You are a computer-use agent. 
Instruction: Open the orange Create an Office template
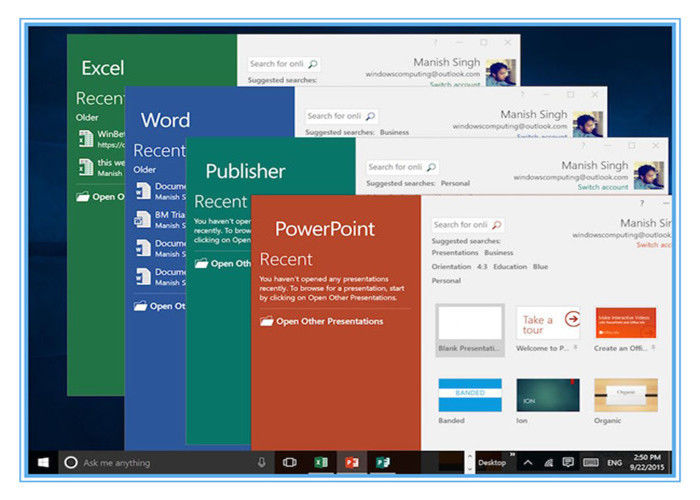click(x=625, y=323)
